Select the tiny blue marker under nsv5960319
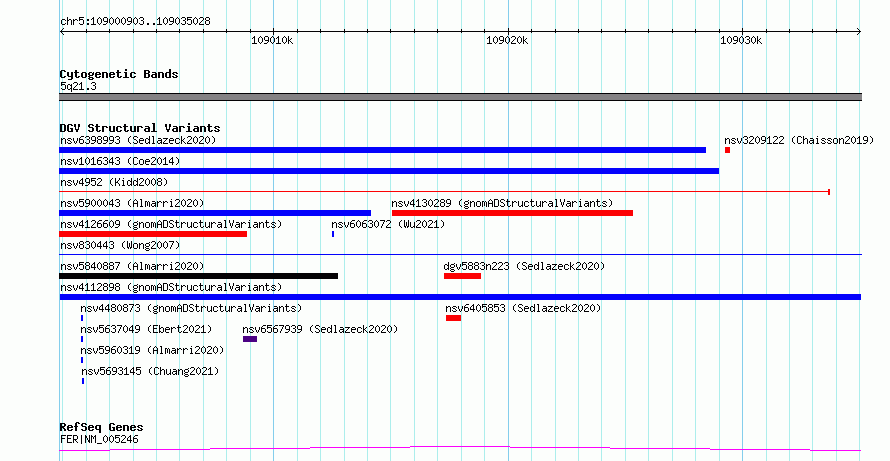The width and height of the screenshot is (890, 461). 82,360
